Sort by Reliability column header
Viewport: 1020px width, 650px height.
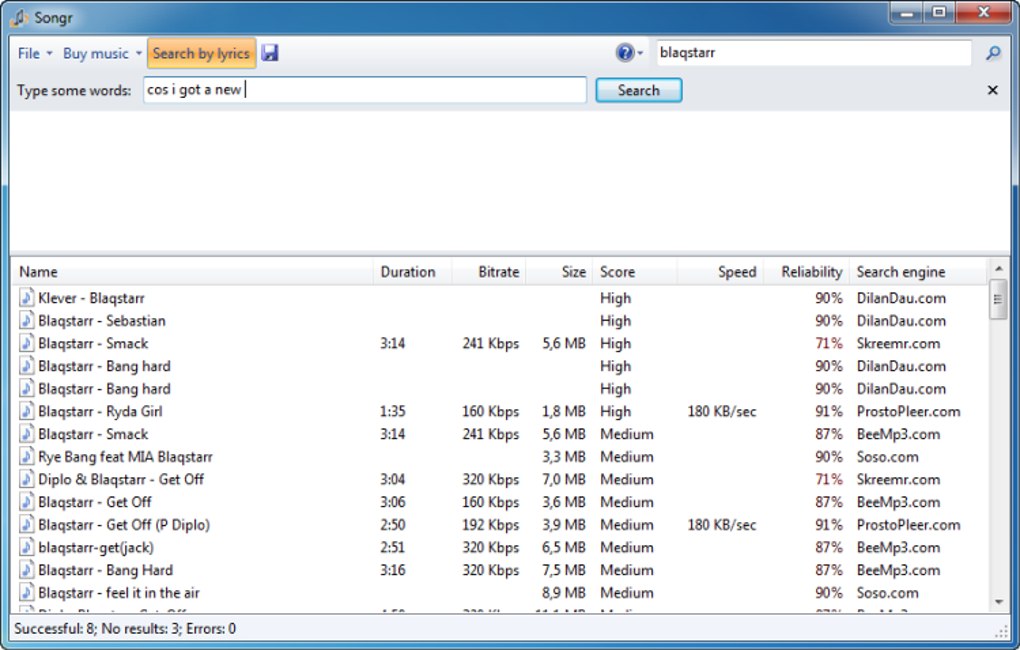pos(807,272)
